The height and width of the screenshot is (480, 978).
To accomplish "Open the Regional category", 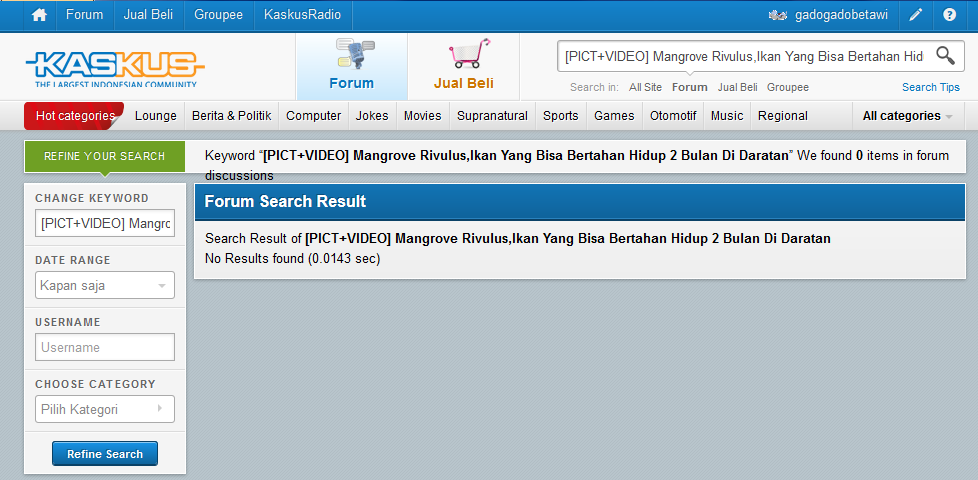I will pyautogui.click(x=783, y=116).
